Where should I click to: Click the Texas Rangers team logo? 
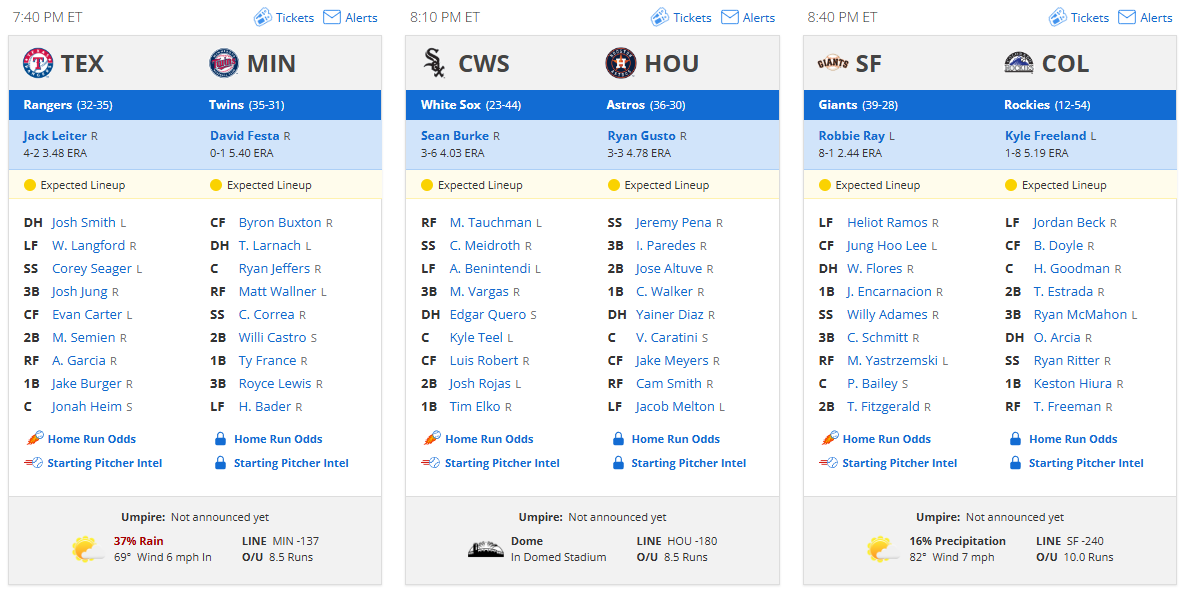pyautogui.click(x=38, y=64)
